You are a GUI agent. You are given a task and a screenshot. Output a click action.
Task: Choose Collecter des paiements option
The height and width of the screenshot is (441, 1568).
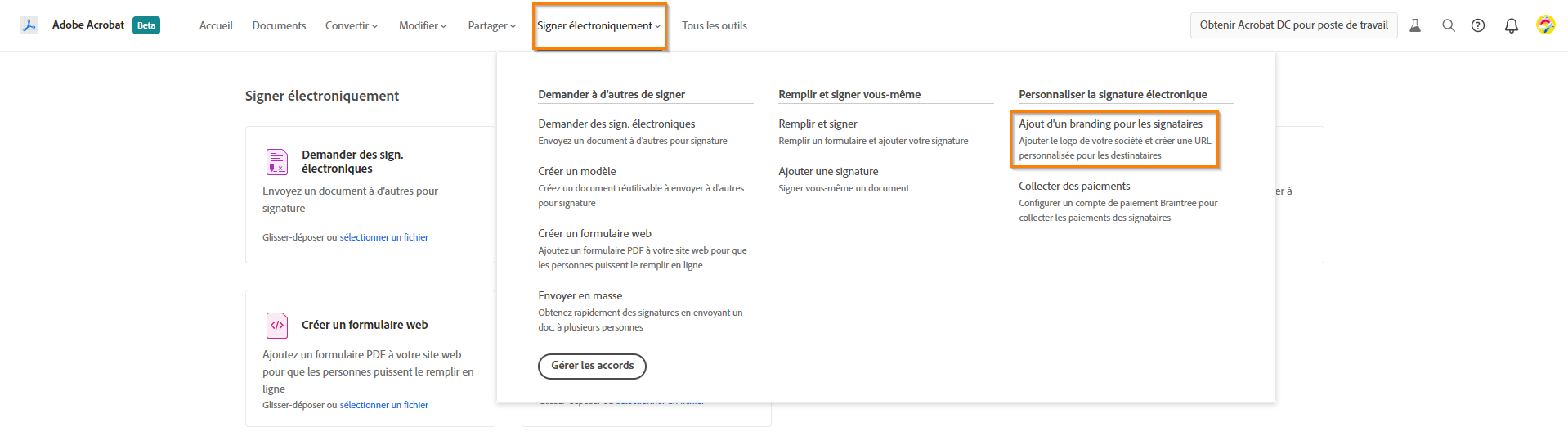(1074, 187)
